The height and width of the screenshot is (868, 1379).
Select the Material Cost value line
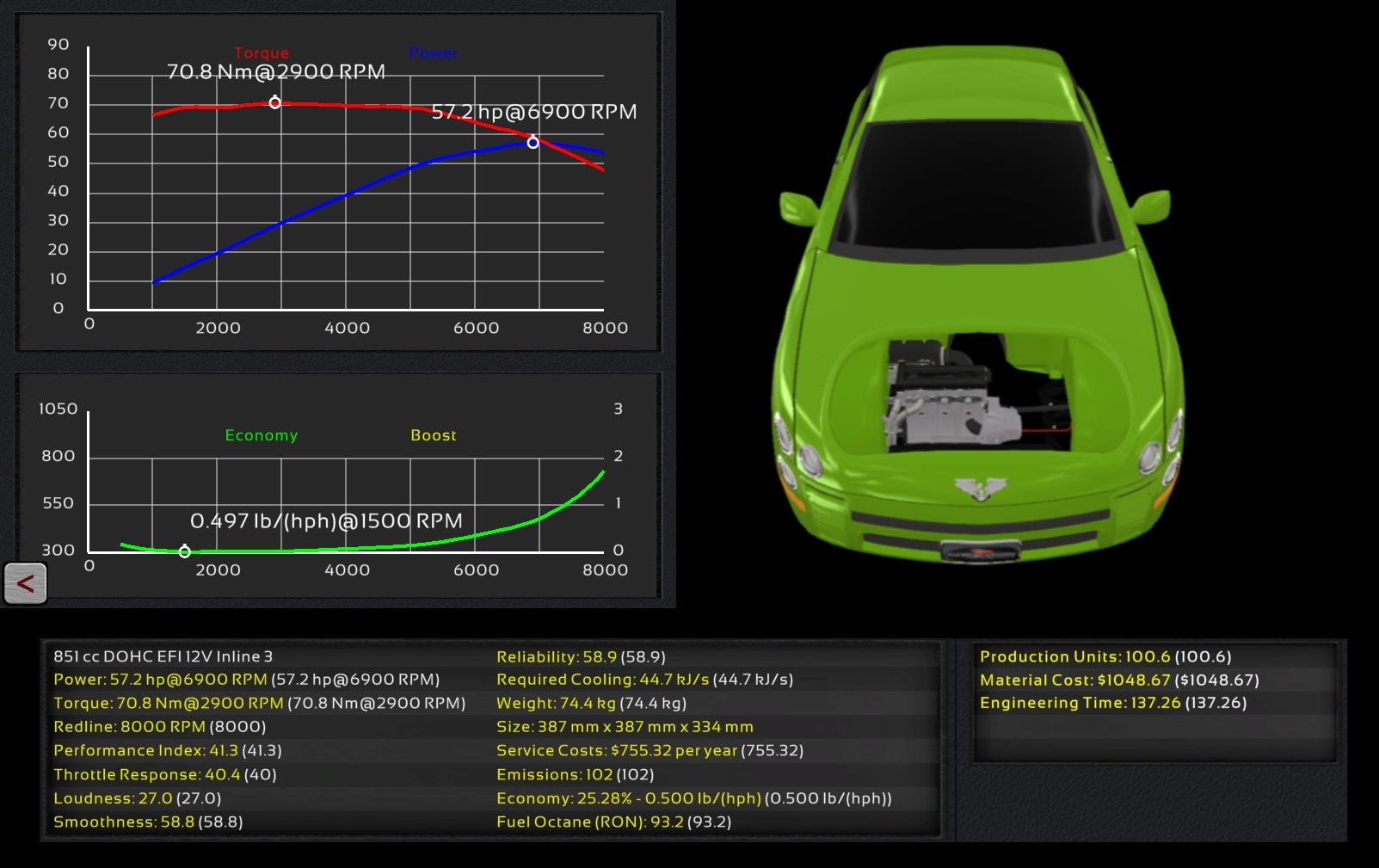(x=1118, y=680)
